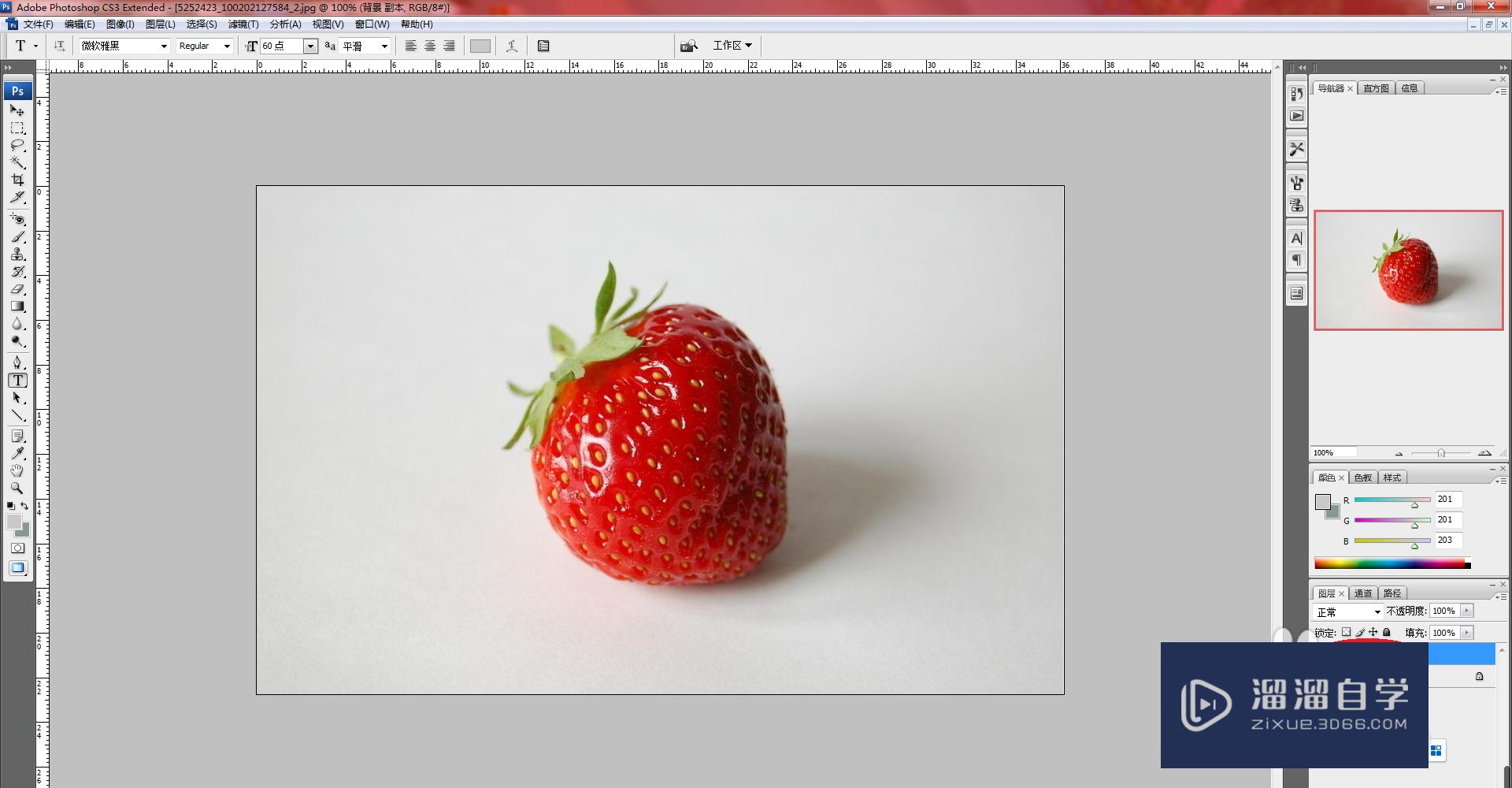Screen dimensions: 1512x788
Task: Open the 滤镜(T) menu
Action: pyautogui.click(x=243, y=24)
